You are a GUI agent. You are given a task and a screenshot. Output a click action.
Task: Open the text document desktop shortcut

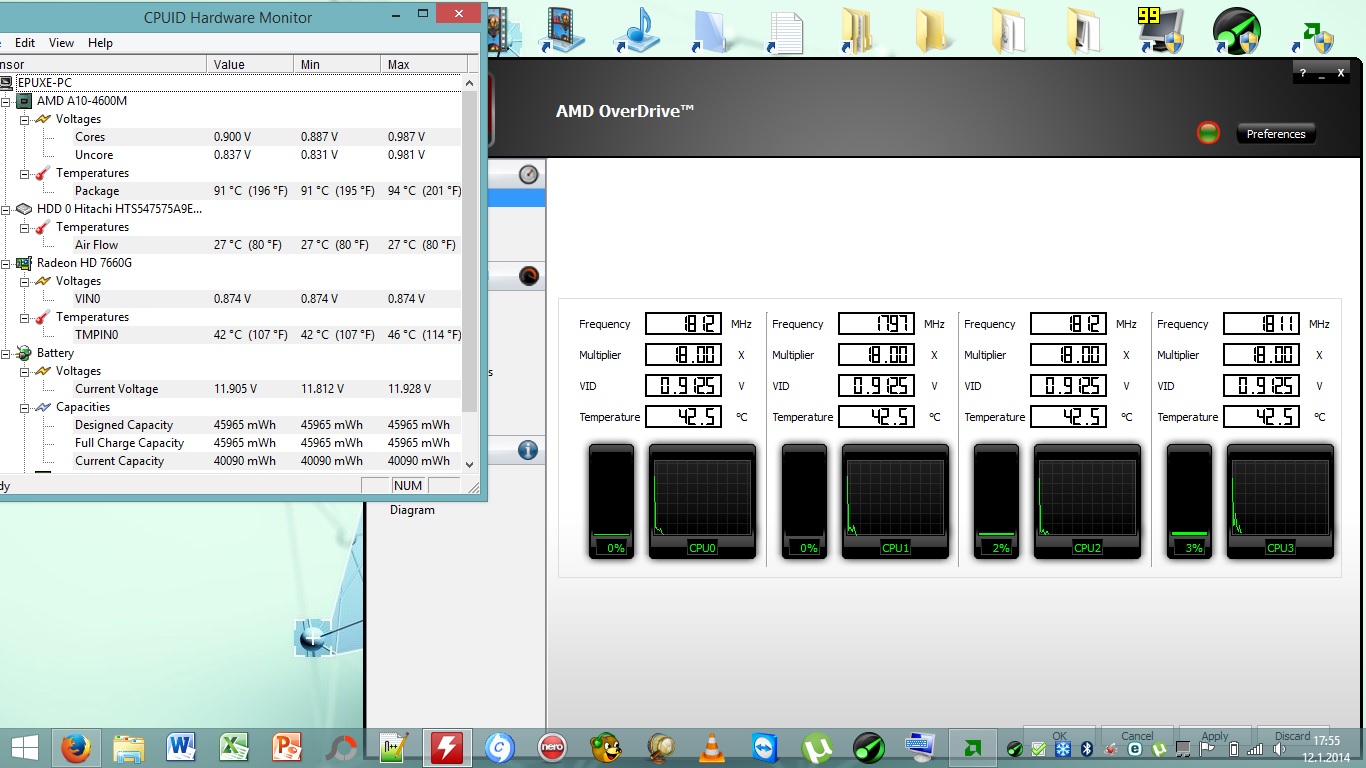[786, 32]
